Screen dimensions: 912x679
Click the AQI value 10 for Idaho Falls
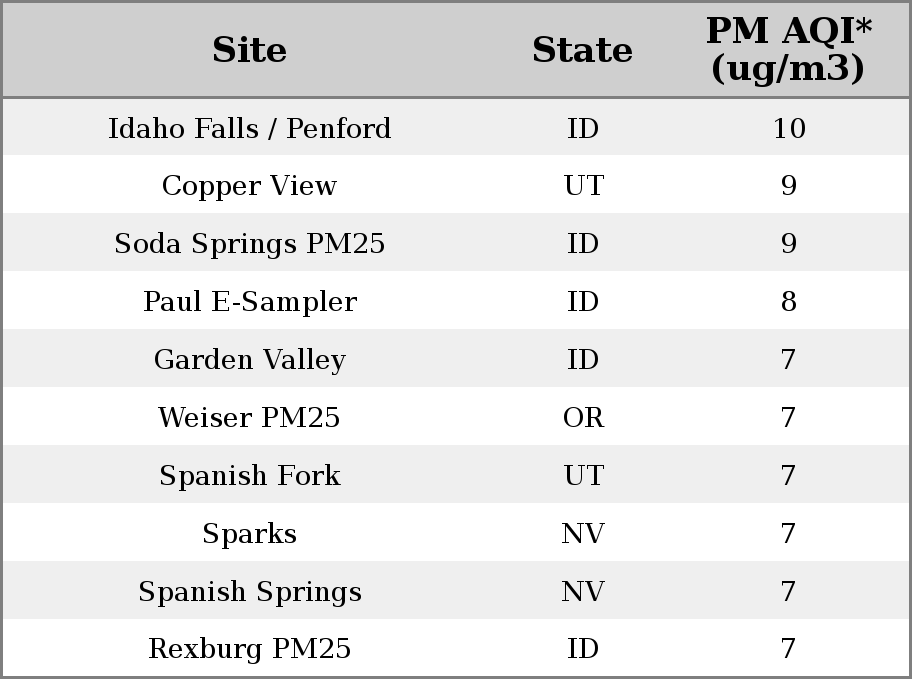(x=789, y=129)
